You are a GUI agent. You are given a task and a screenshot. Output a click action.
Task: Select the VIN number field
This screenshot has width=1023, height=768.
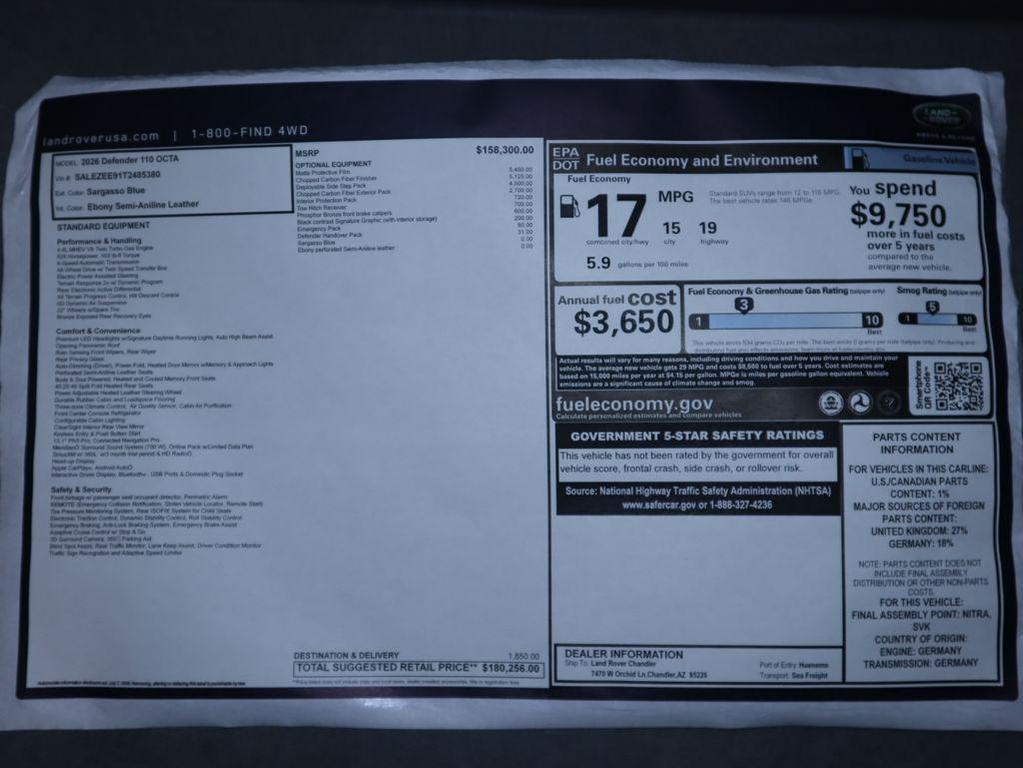point(117,175)
